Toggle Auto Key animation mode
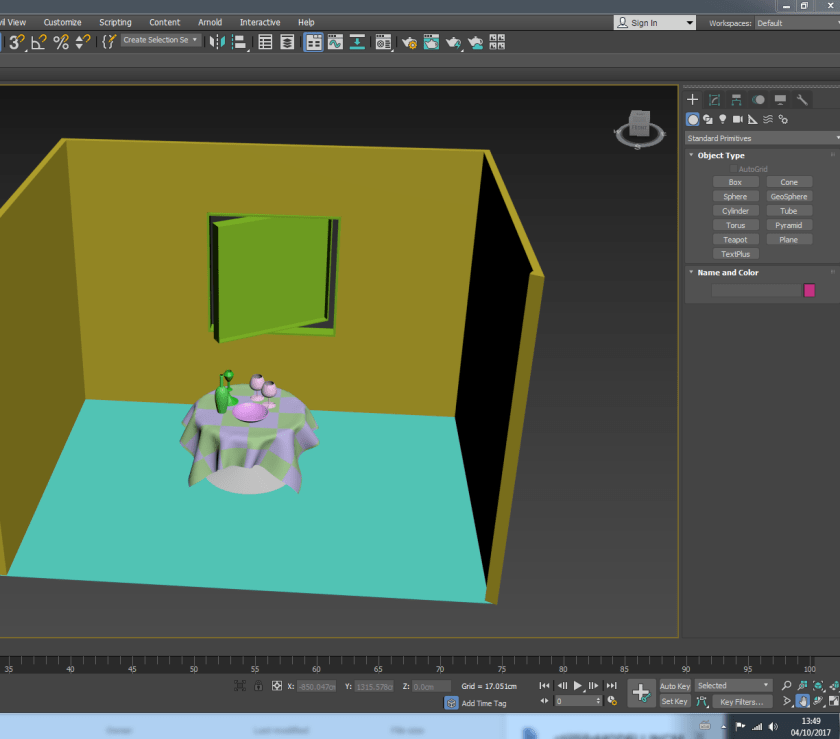 (x=675, y=686)
